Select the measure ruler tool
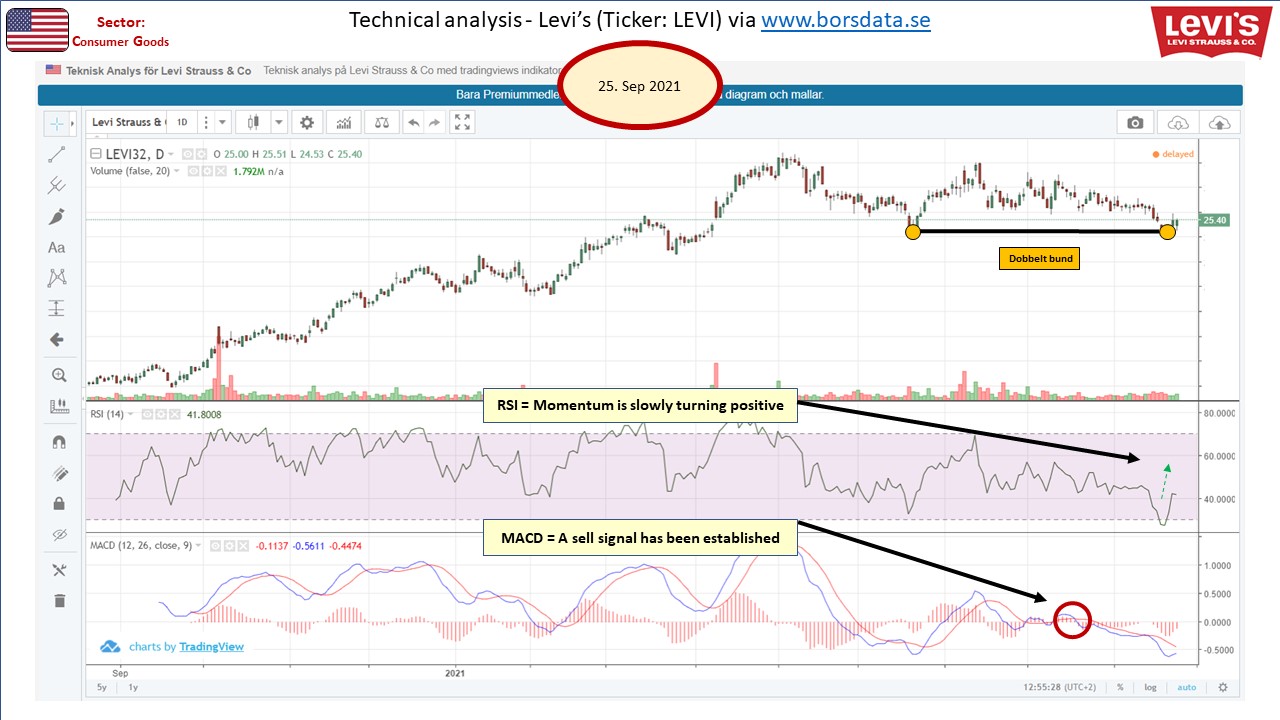 point(58,407)
